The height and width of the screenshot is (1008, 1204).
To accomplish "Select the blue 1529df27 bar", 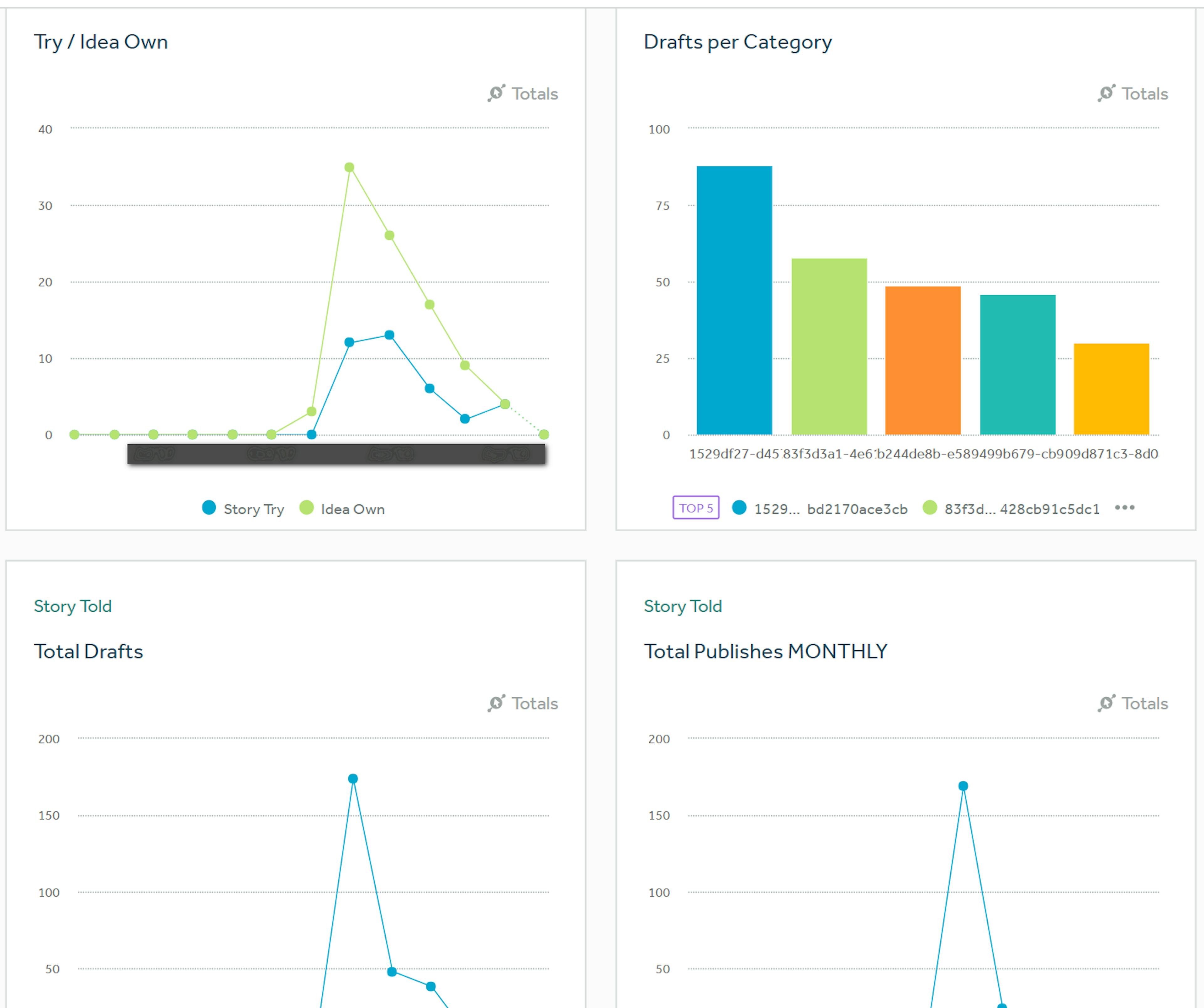I will [734, 300].
